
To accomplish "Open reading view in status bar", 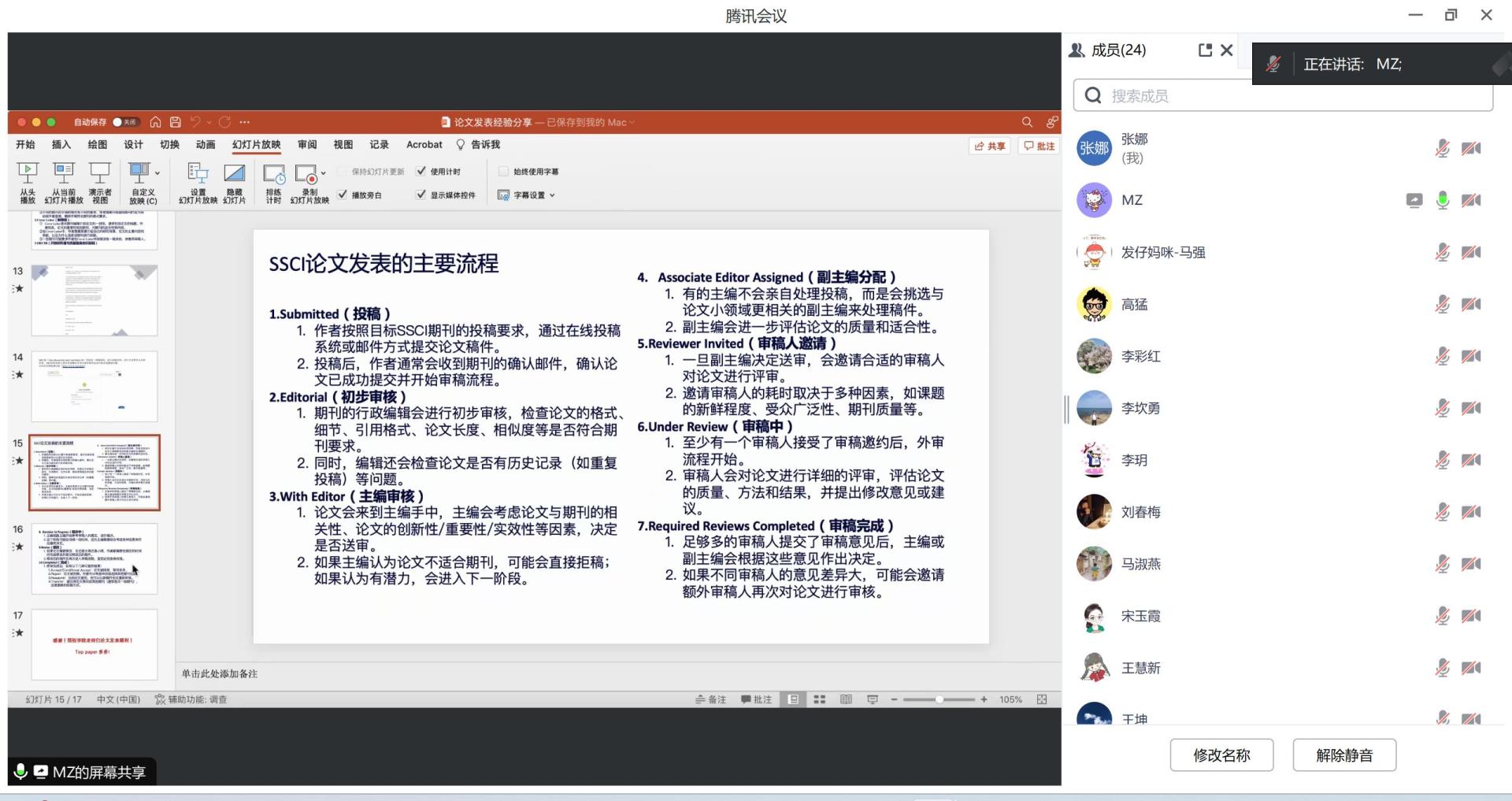I will tap(846, 699).
